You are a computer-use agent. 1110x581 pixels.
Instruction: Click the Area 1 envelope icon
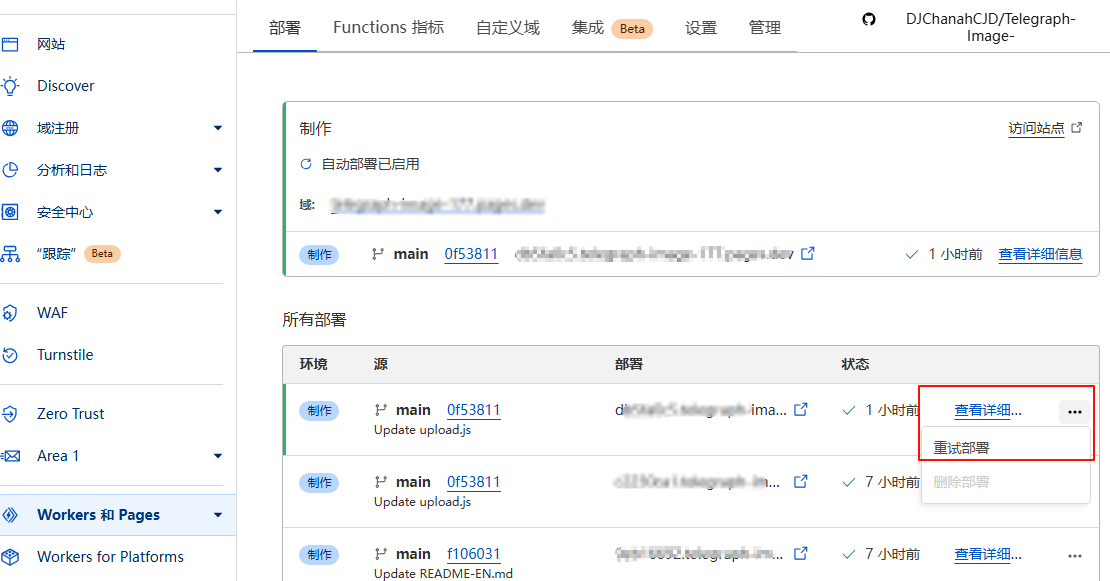click(10, 456)
